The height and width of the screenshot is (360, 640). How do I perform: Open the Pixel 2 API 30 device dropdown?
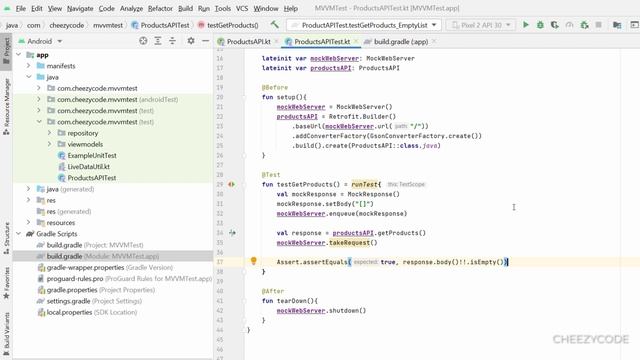[481, 25]
